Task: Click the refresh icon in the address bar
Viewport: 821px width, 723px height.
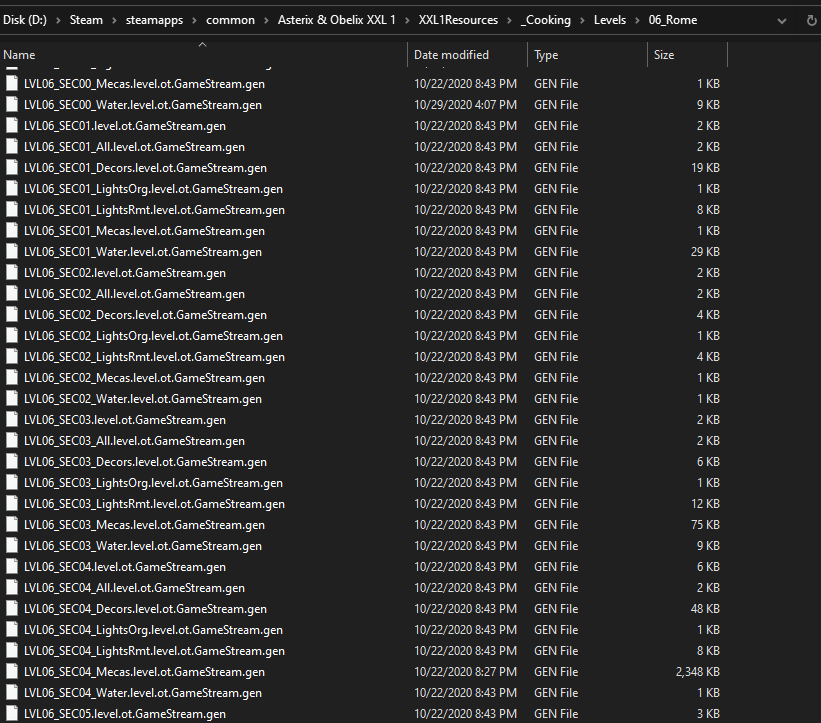Action: (x=811, y=21)
